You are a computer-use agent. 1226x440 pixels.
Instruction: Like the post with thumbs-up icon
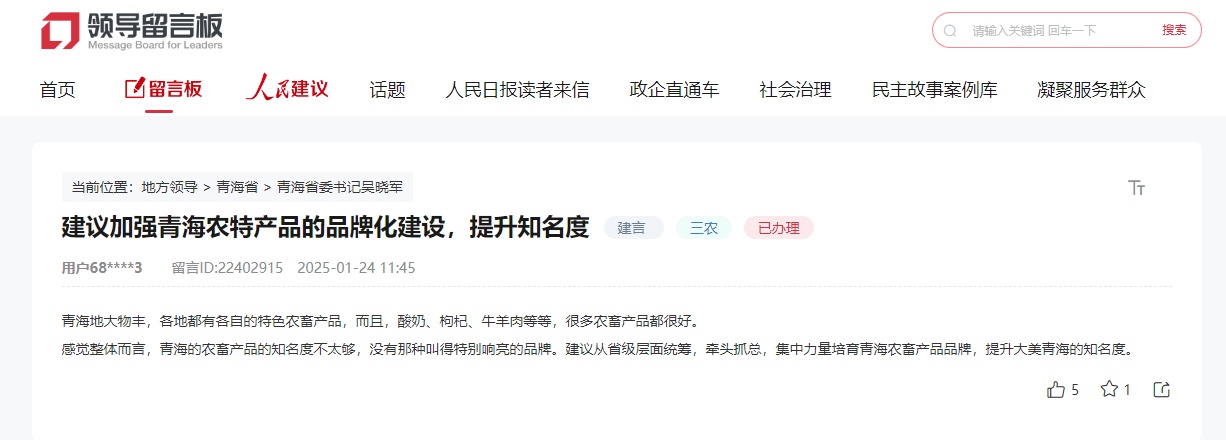(x=1056, y=390)
